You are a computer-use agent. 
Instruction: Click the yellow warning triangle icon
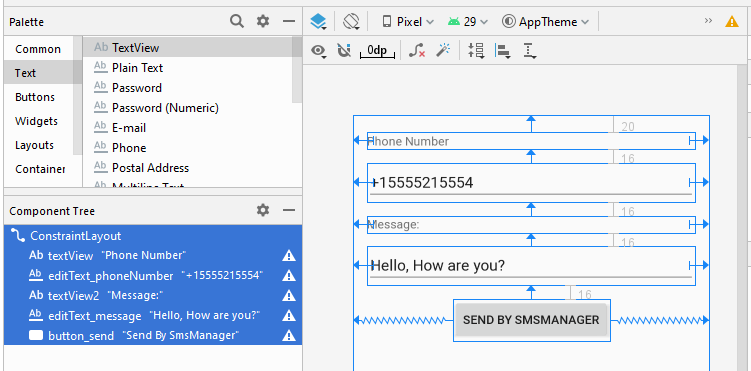point(732,22)
